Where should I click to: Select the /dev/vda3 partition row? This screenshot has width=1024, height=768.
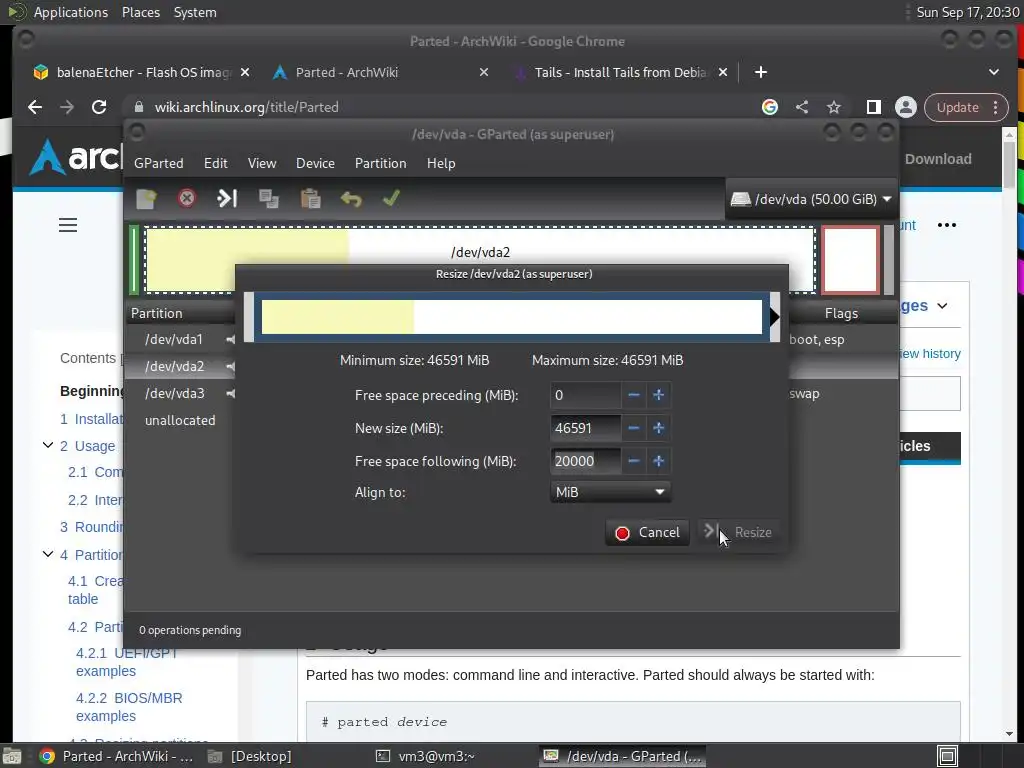[180, 393]
